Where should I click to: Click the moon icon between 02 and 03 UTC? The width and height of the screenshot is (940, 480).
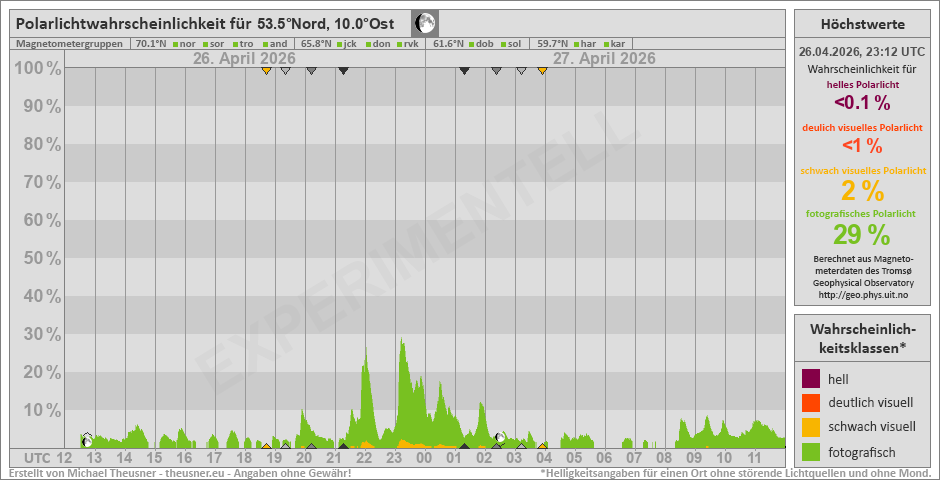tap(500, 437)
